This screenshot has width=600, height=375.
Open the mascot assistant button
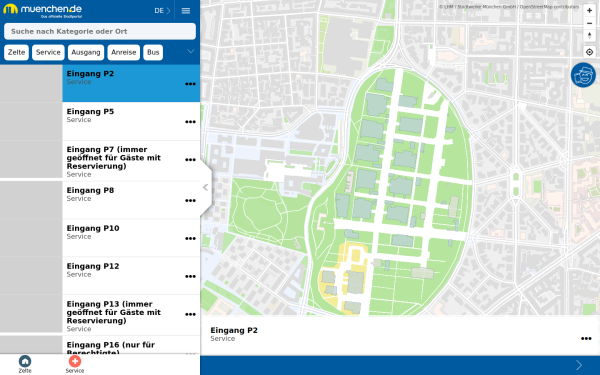pyautogui.click(x=583, y=75)
